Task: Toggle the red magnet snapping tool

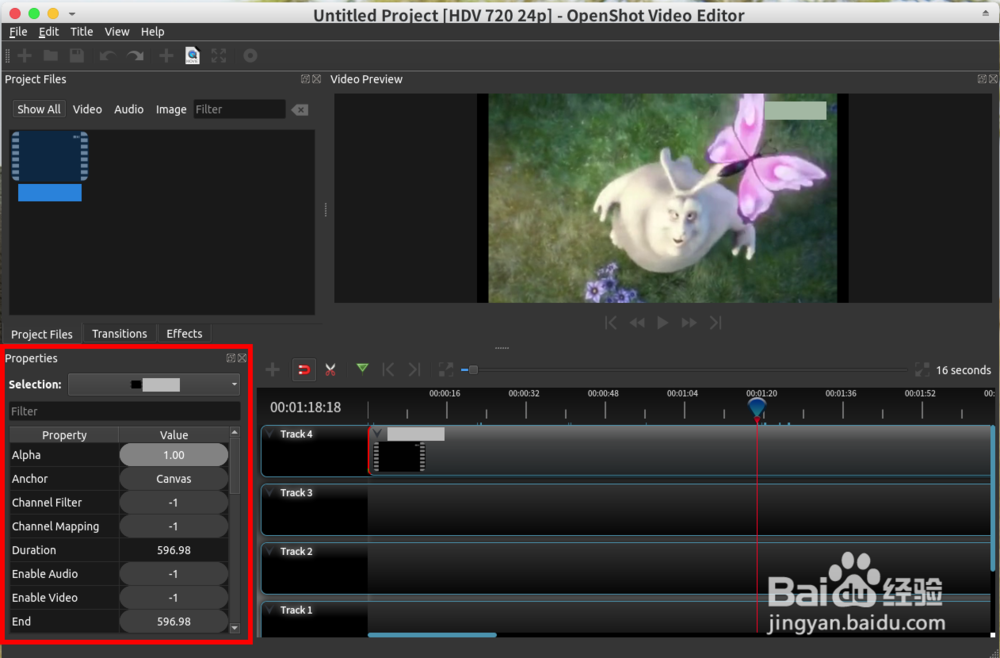Action: 304,369
